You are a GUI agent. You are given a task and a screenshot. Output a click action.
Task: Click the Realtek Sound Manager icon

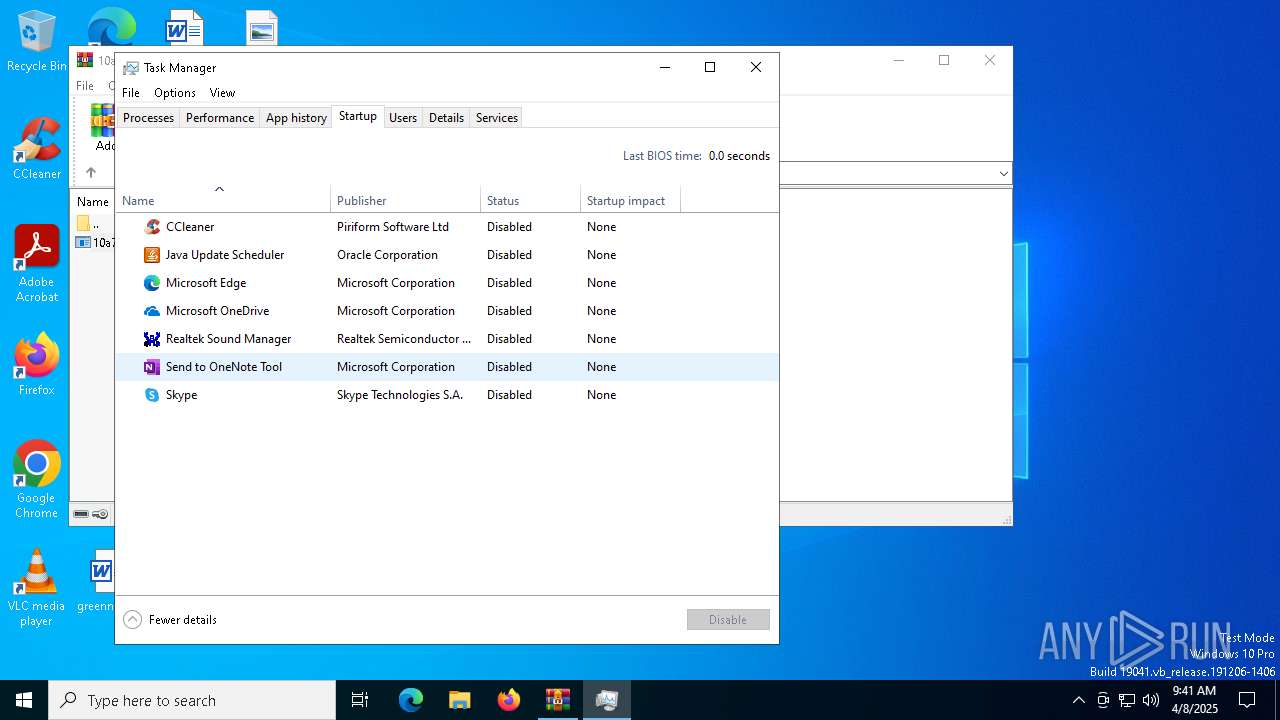pyautogui.click(x=152, y=339)
